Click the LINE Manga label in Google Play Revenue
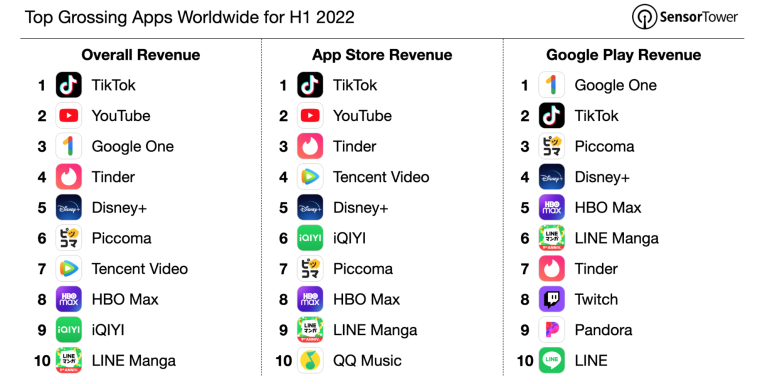The image size is (760, 384). [x=617, y=239]
